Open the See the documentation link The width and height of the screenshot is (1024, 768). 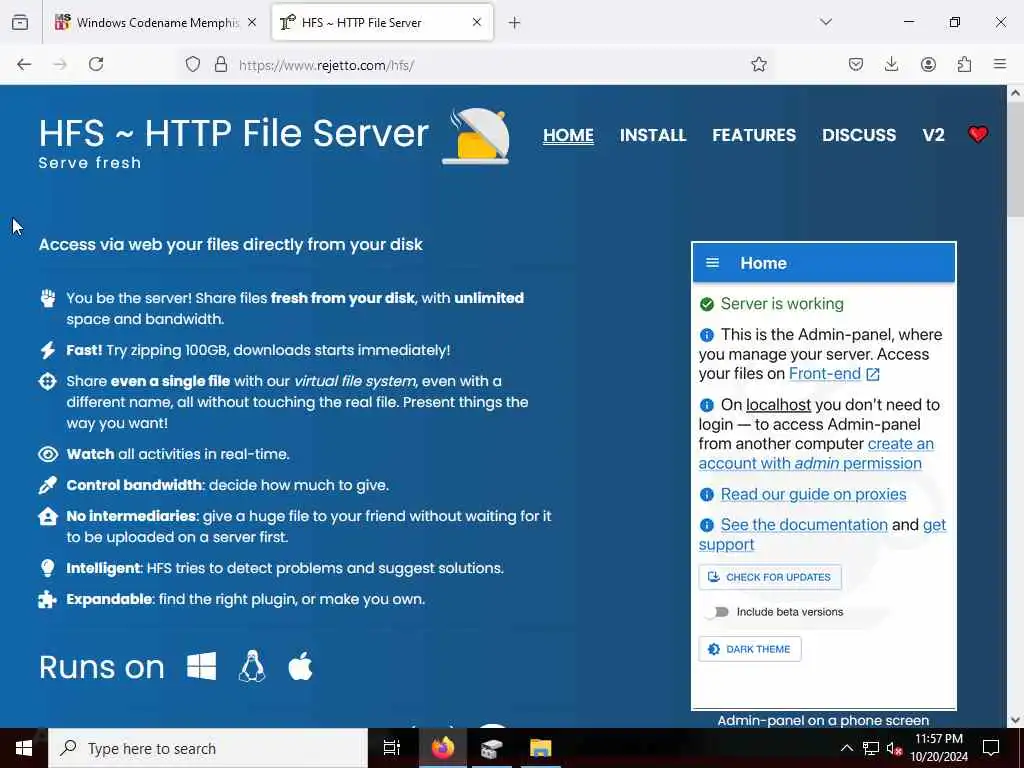point(804,525)
